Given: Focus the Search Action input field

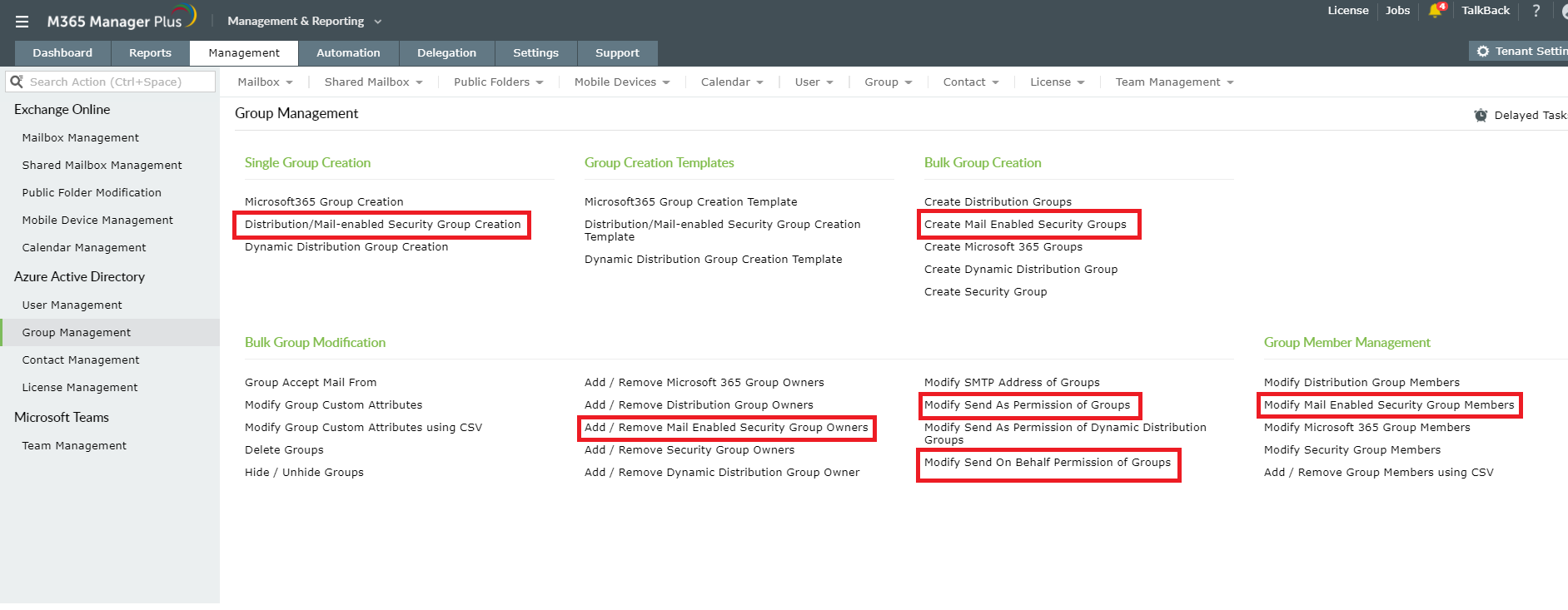Looking at the screenshot, I should click(x=111, y=82).
